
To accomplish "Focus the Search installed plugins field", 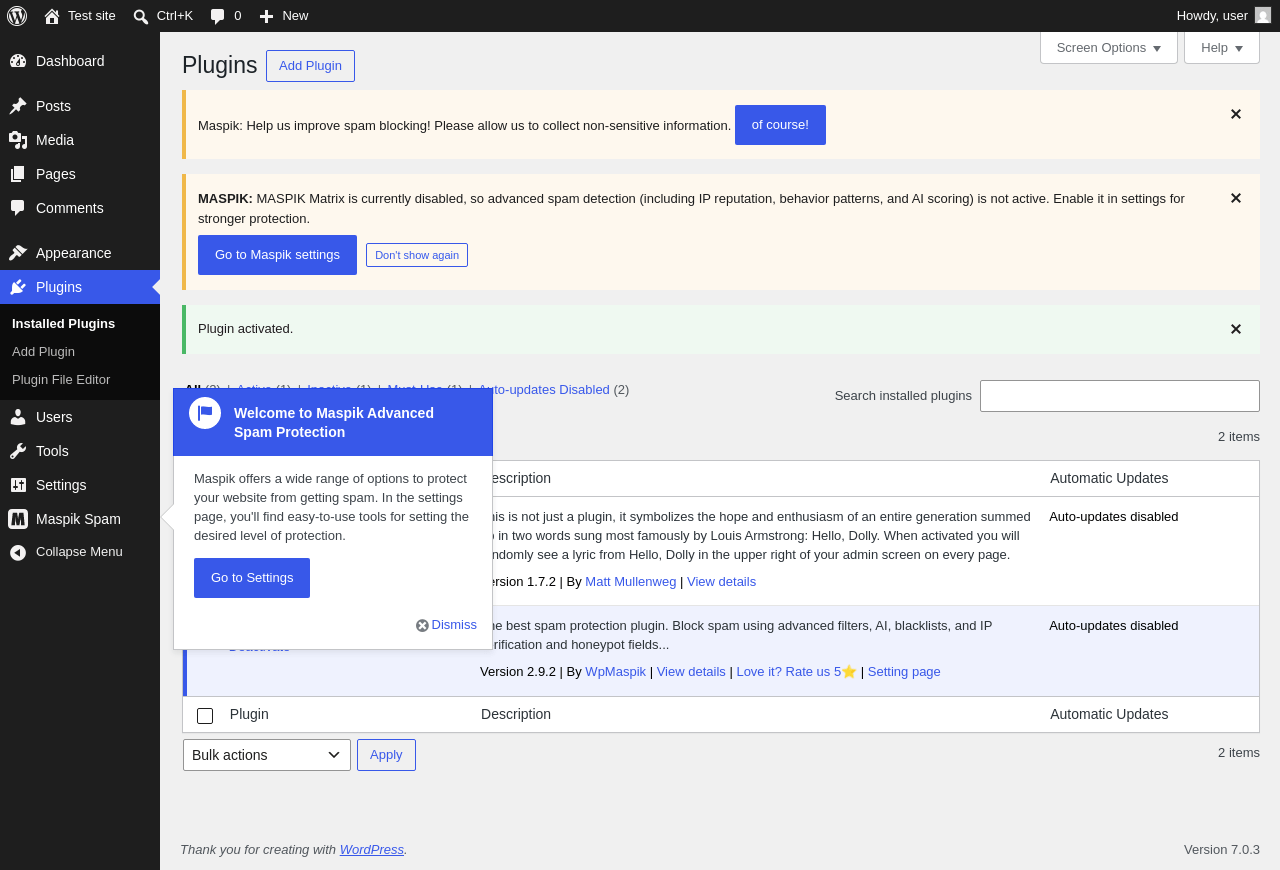I will click(x=1120, y=396).
